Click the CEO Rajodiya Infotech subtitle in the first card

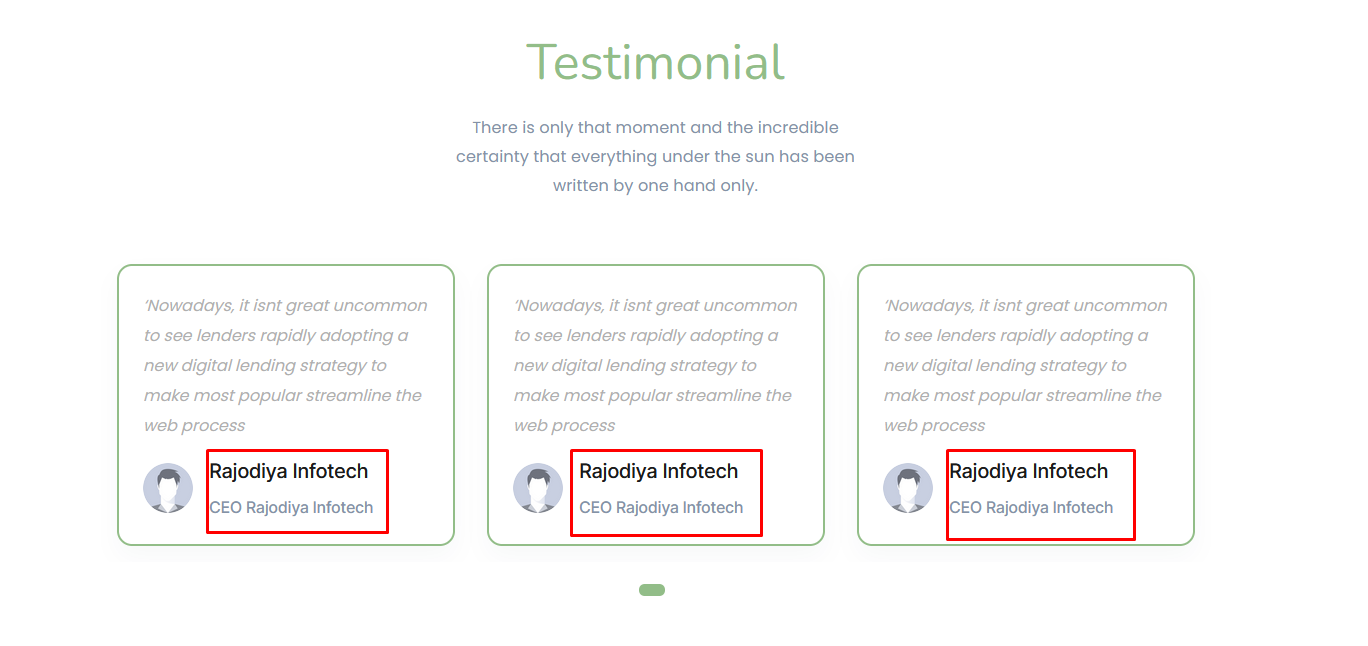coord(291,507)
